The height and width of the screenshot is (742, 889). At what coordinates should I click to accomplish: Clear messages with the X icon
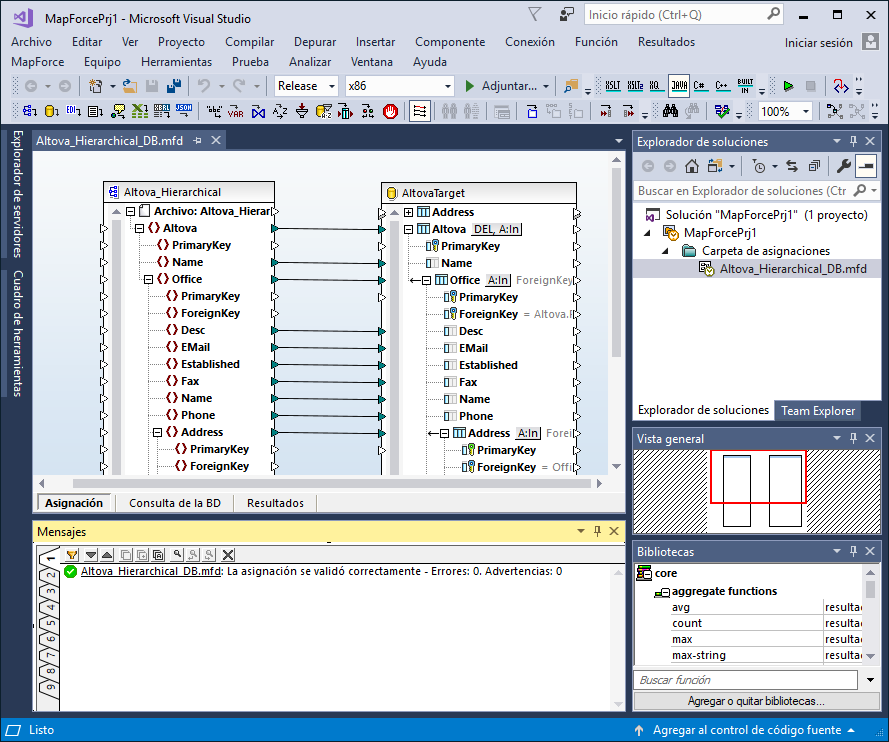tap(228, 554)
